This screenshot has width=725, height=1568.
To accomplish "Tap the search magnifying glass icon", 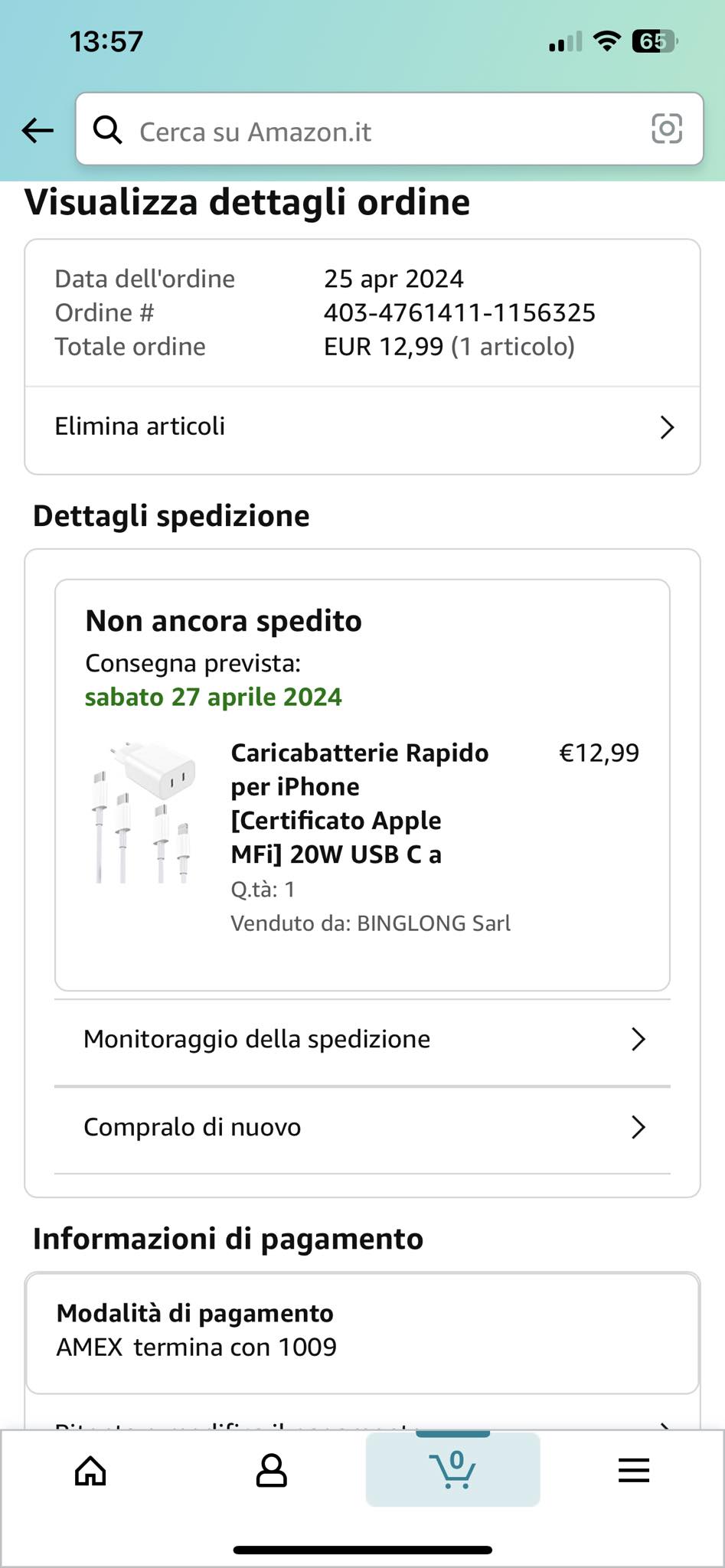I will (x=107, y=131).
